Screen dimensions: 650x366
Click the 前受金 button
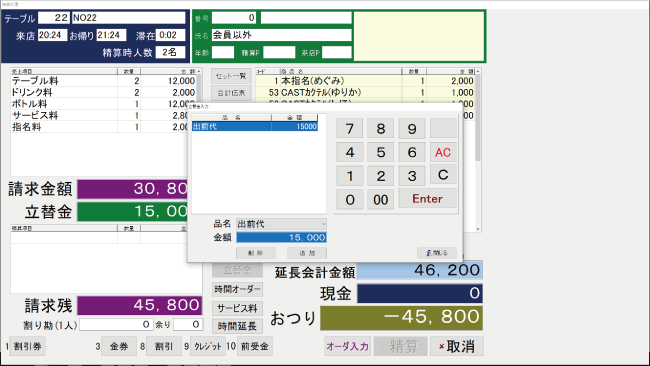tap(255, 346)
